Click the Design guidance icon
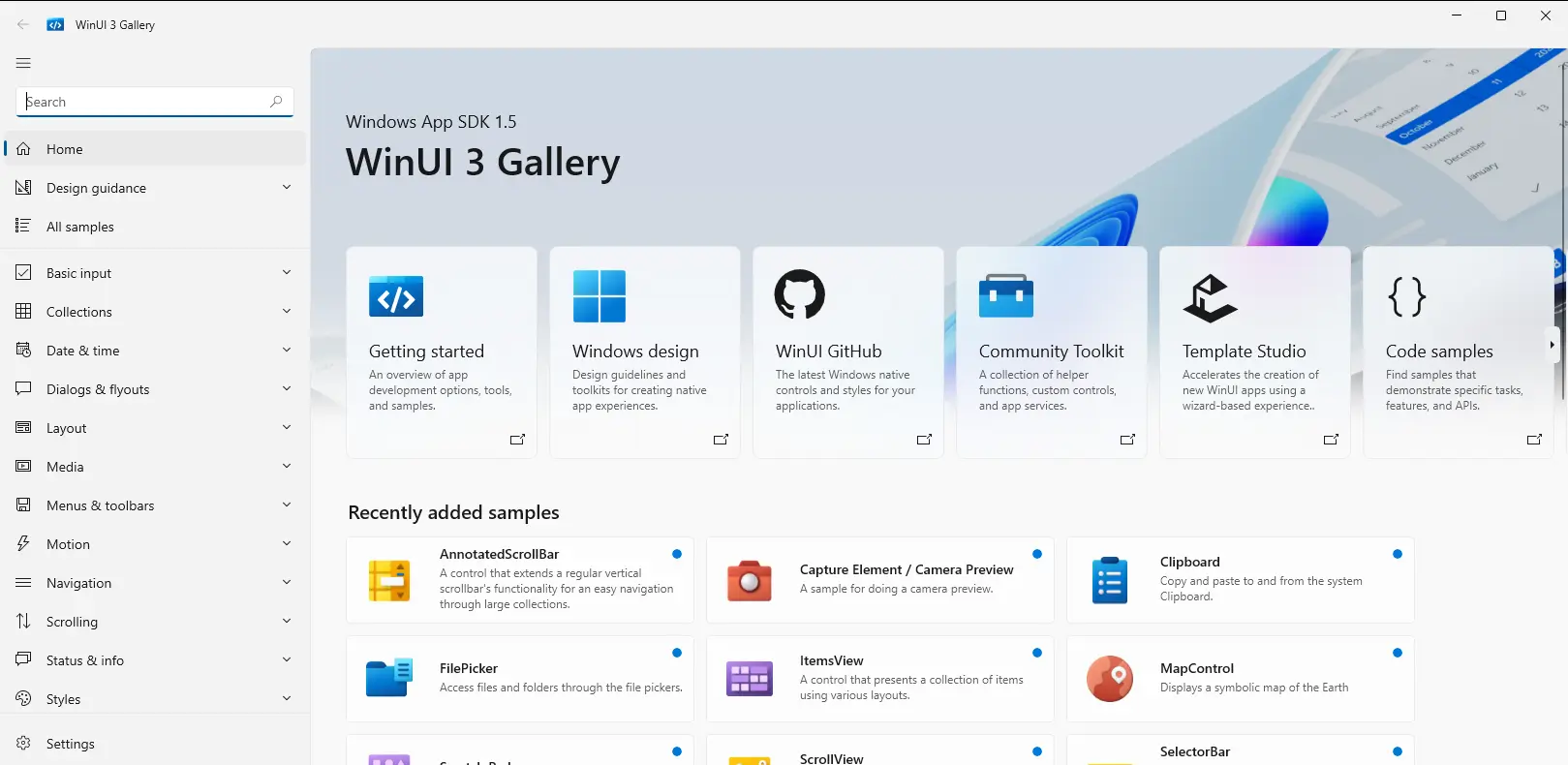This screenshot has width=1568, height=765. [x=23, y=188]
